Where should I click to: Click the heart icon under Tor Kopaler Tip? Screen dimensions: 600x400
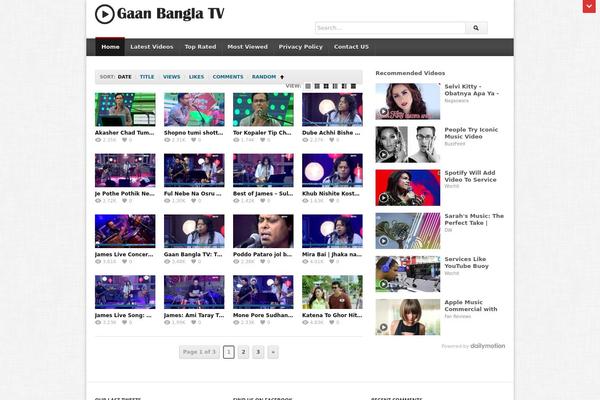point(262,140)
